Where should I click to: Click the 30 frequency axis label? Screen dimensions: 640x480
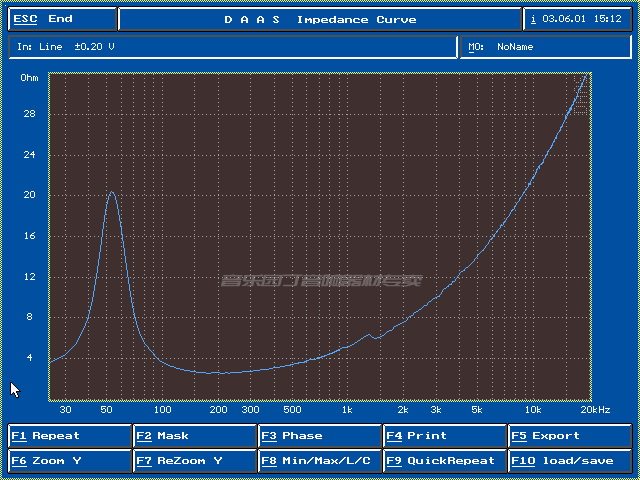click(x=65, y=410)
